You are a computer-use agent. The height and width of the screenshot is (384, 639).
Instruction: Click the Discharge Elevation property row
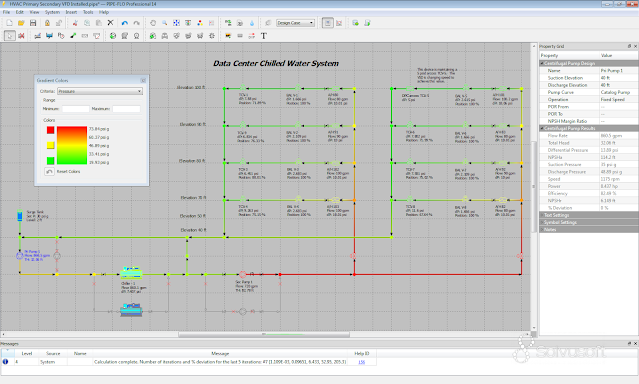pyautogui.click(x=588, y=85)
